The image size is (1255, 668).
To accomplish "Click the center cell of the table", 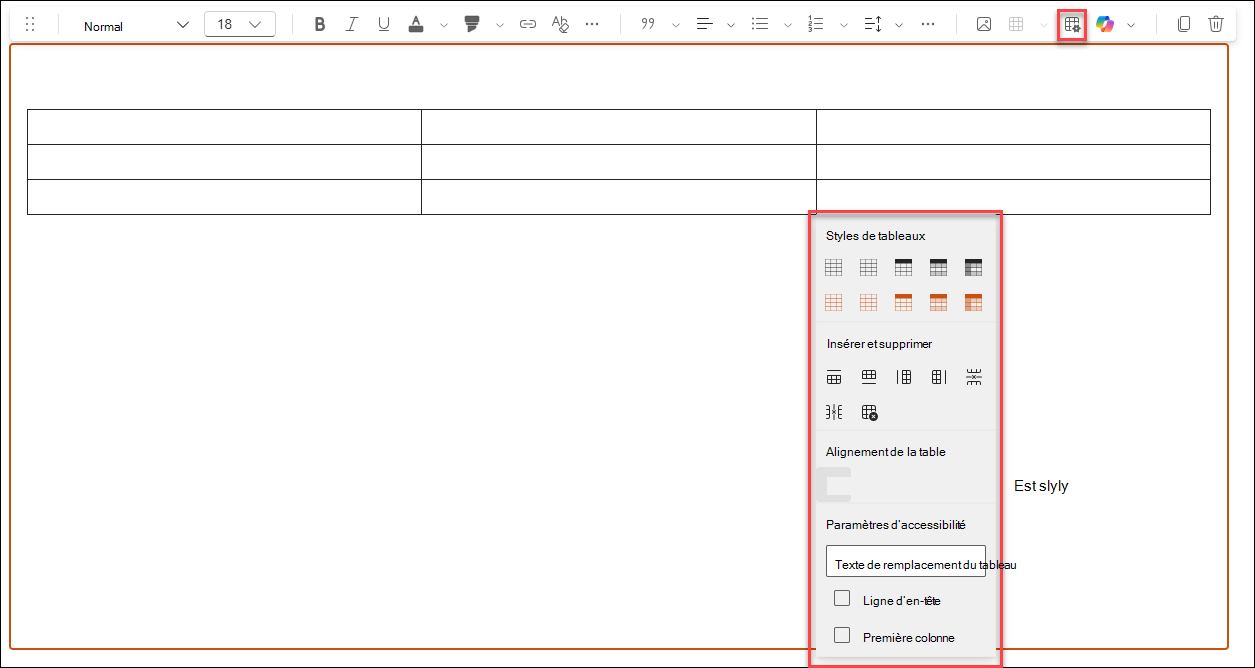I will pos(619,162).
